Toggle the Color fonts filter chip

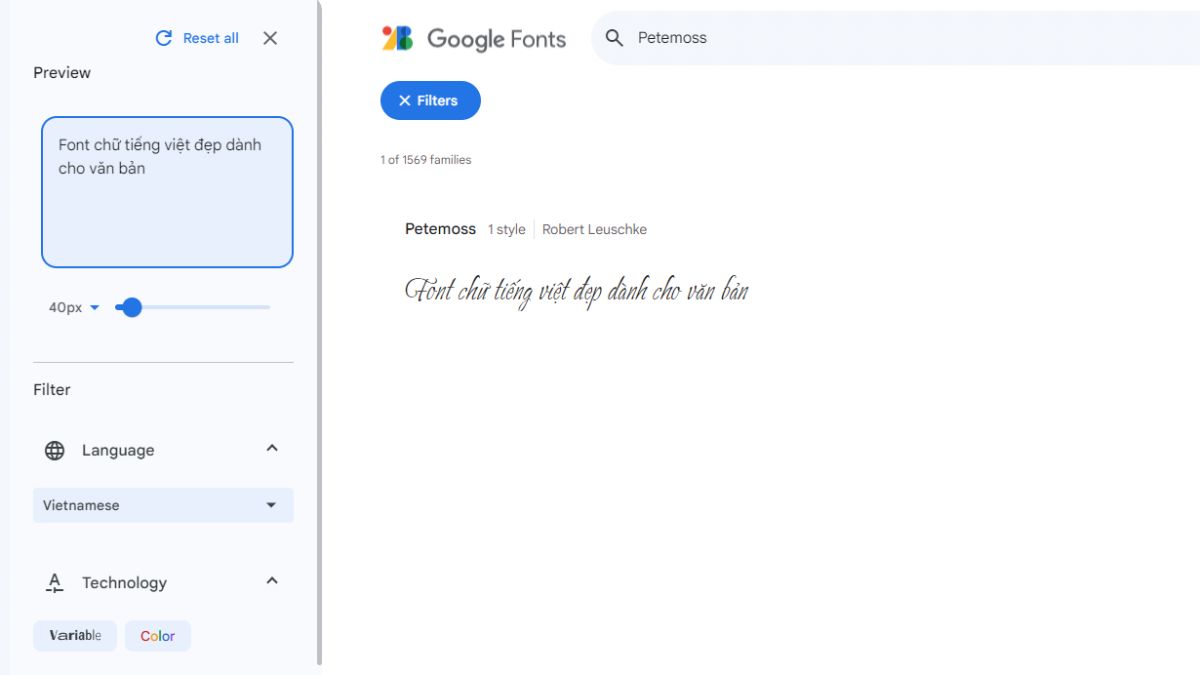tap(157, 635)
